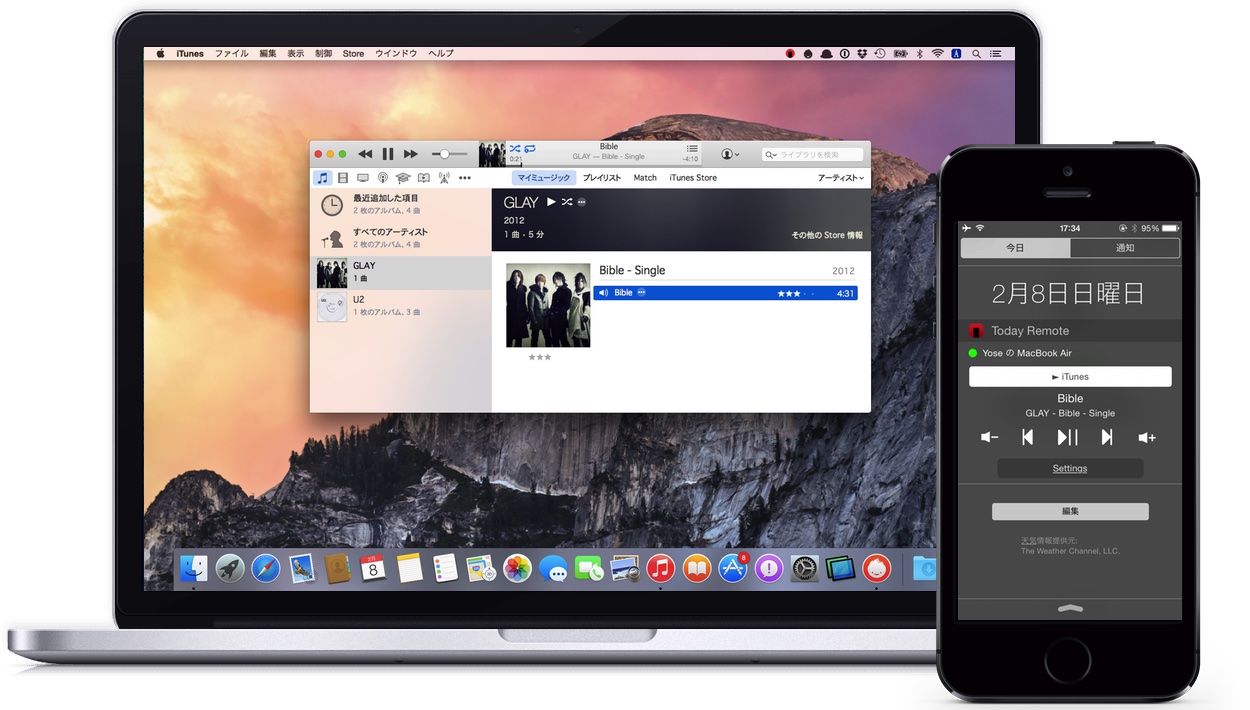Open the Podcasts library icon
The height and width of the screenshot is (710, 1250).
coord(383,178)
